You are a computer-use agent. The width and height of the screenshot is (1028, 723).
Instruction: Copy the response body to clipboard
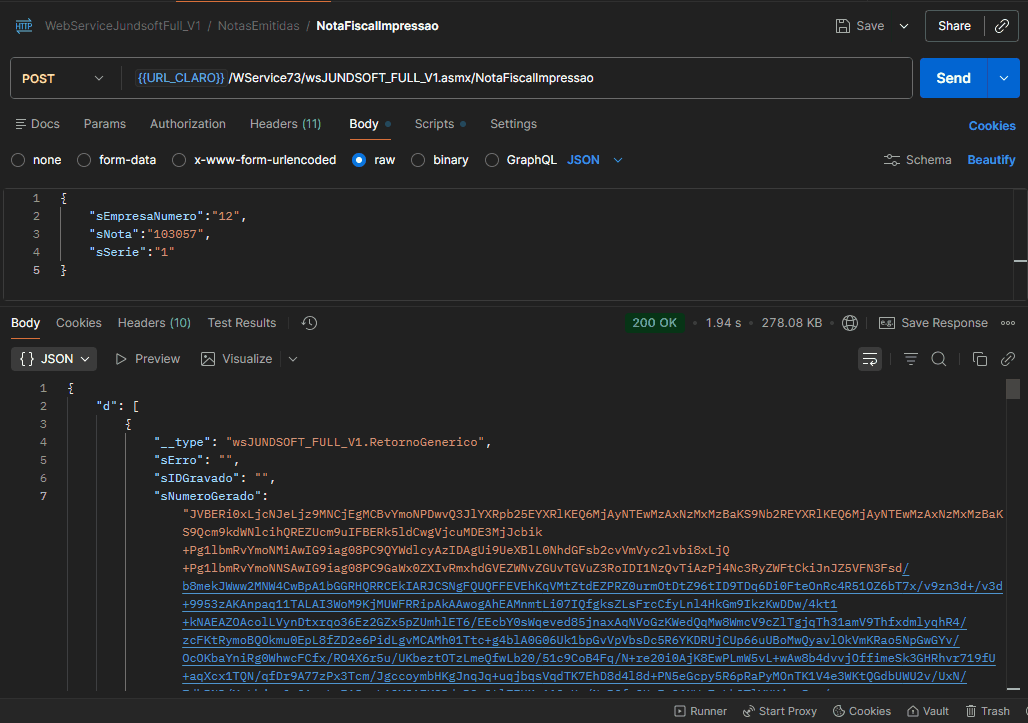pyautogui.click(x=980, y=359)
